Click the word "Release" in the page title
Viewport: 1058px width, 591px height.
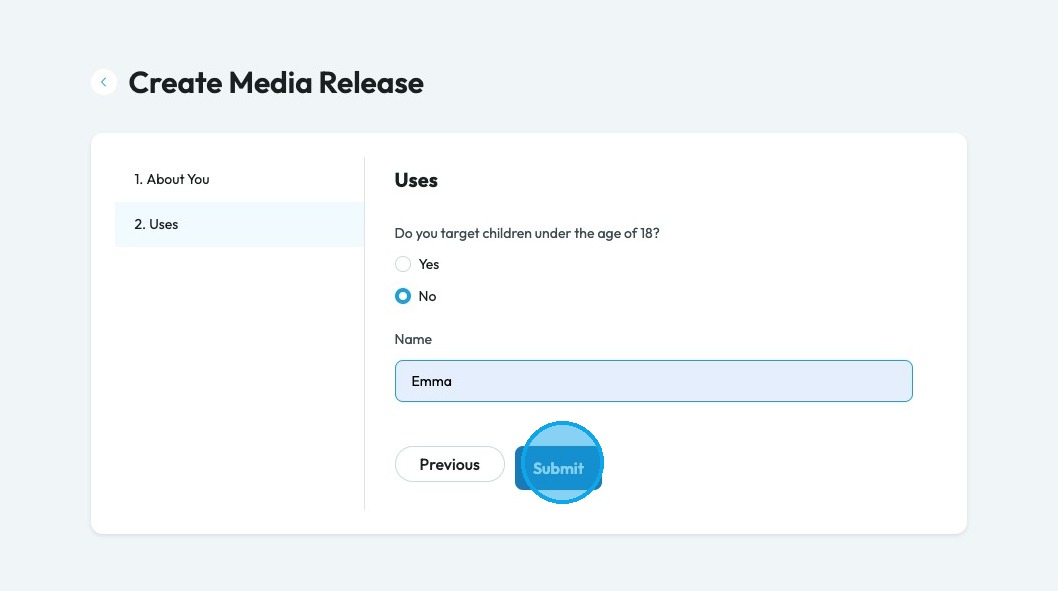(x=371, y=82)
